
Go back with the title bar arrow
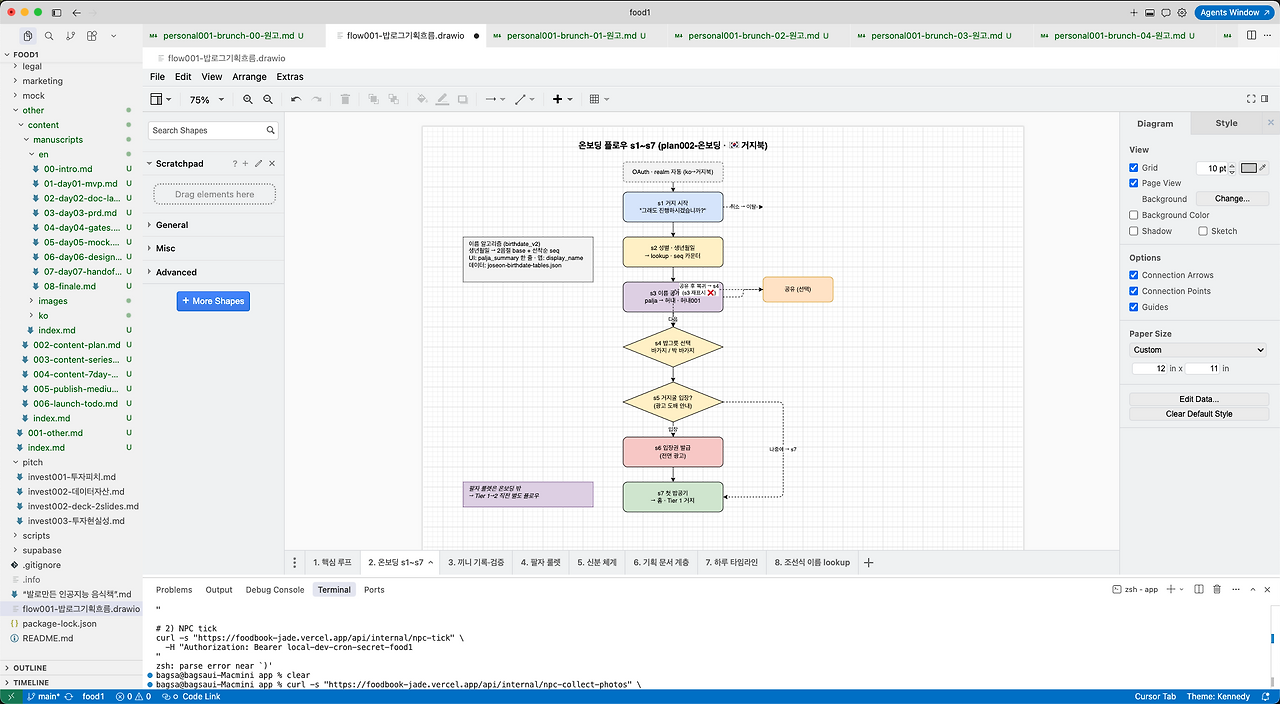pyautogui.click(x=78, y=12)
